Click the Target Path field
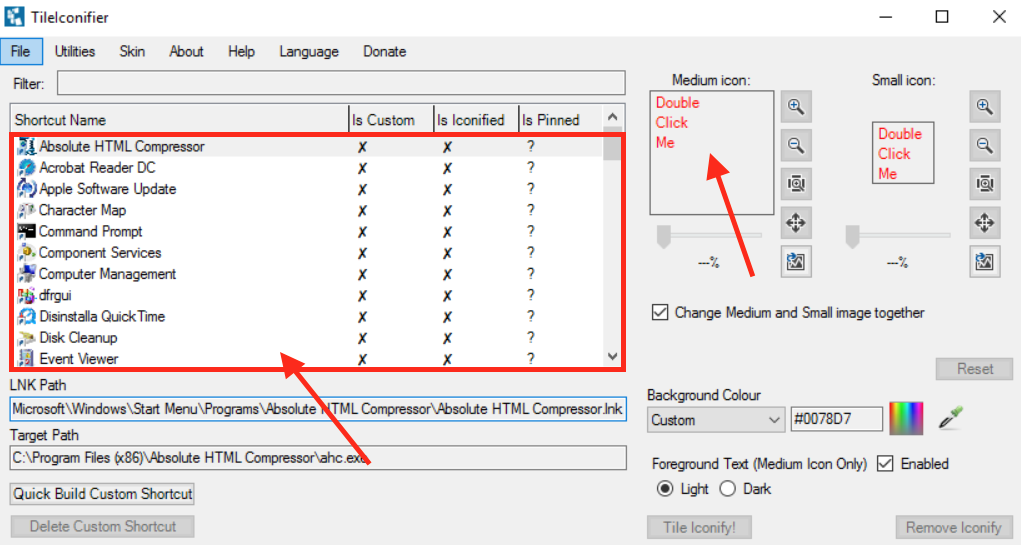 [318, 458]
